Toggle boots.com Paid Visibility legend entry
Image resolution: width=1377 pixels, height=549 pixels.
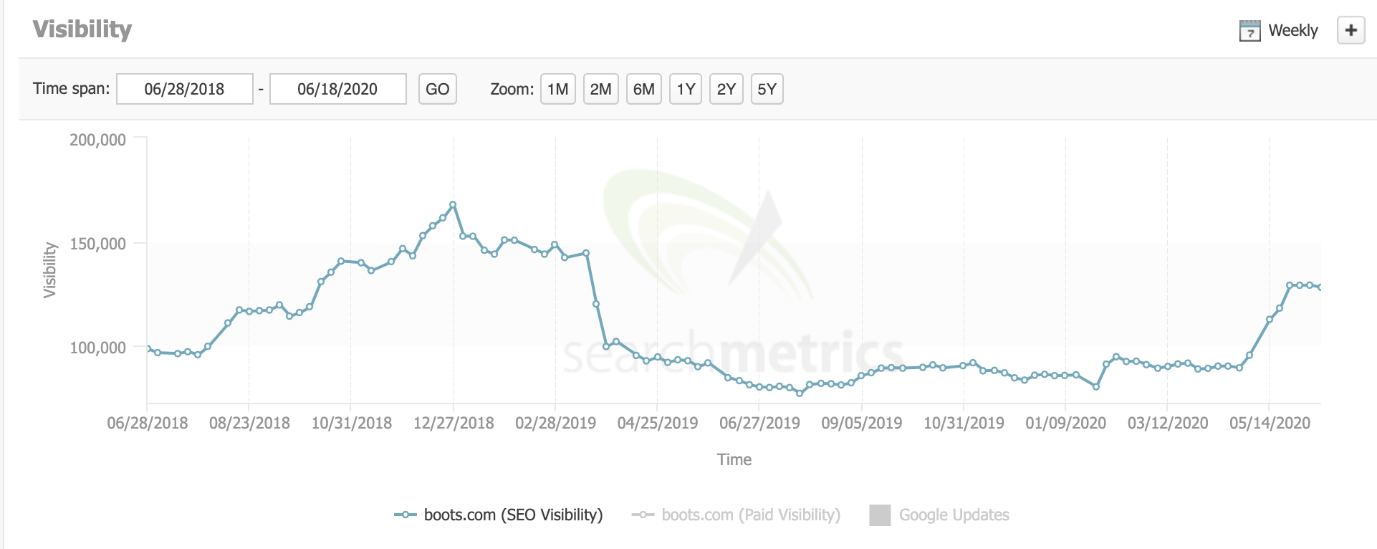coord(736,515)
